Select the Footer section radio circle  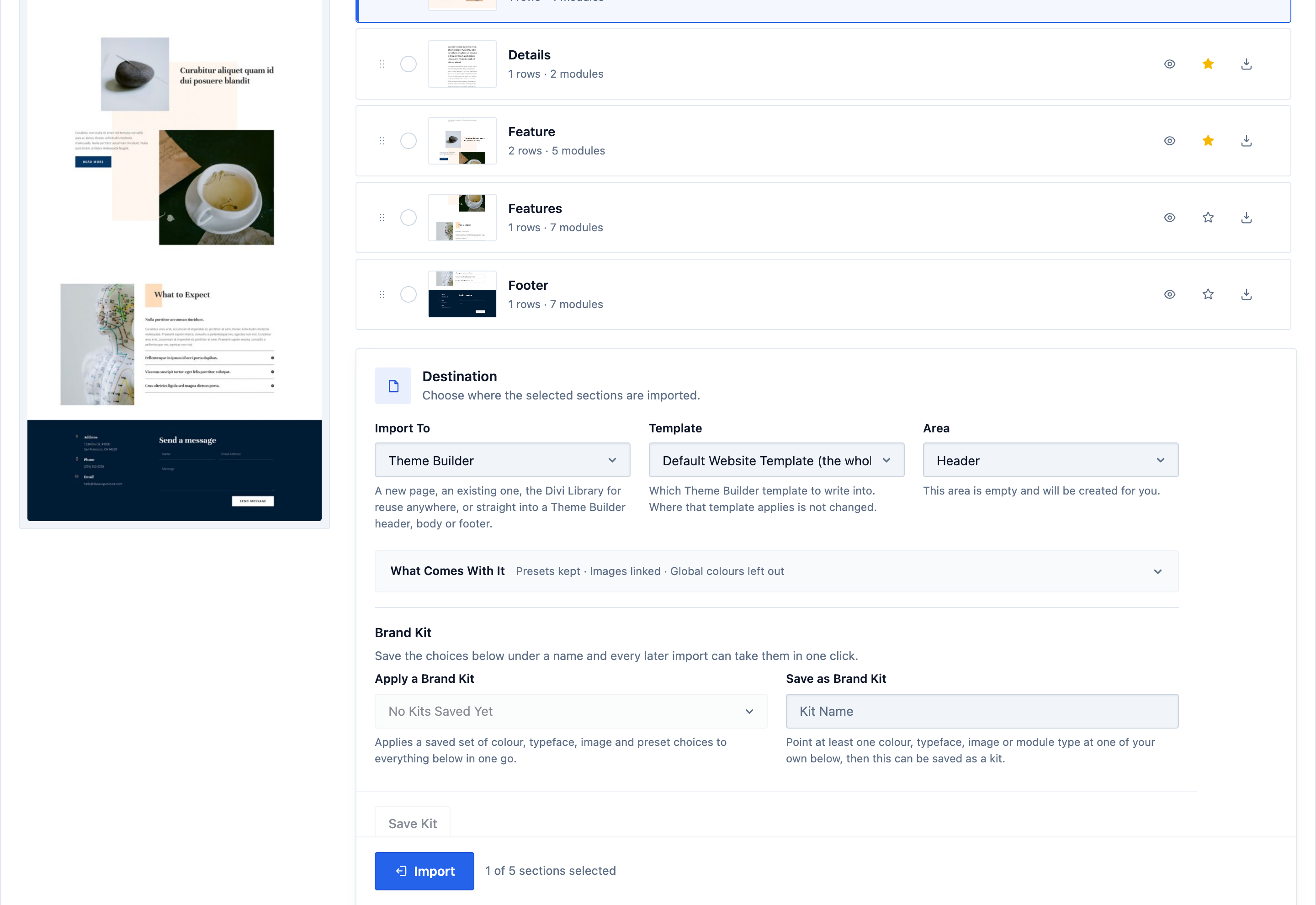[408, 294]
